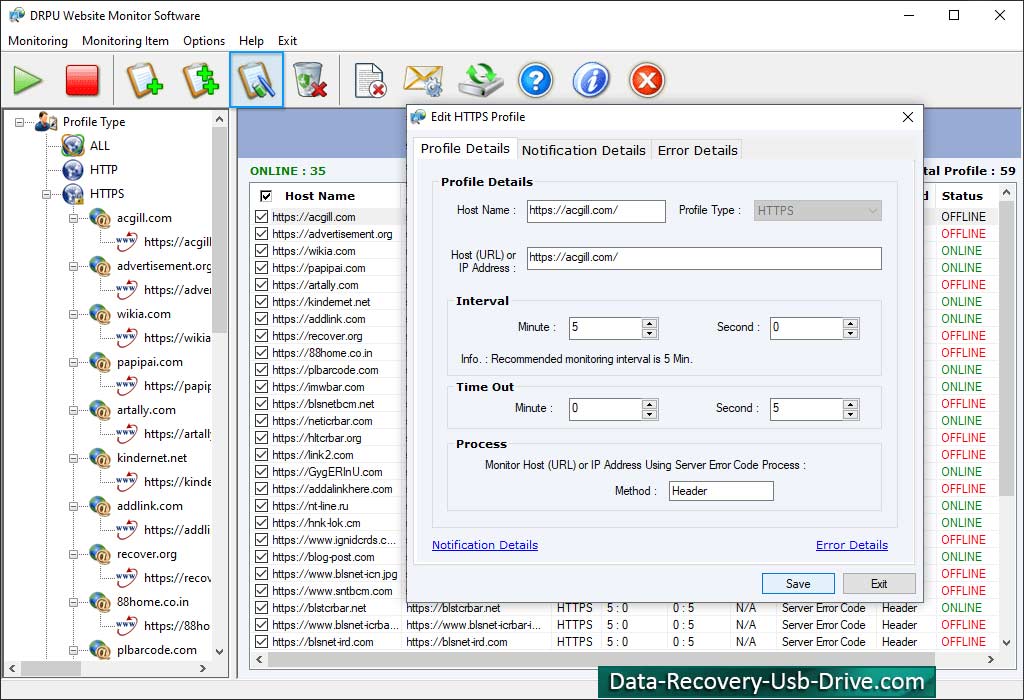Open the Help menu
Screen dimensions: 1024x700
click(251, 40)
